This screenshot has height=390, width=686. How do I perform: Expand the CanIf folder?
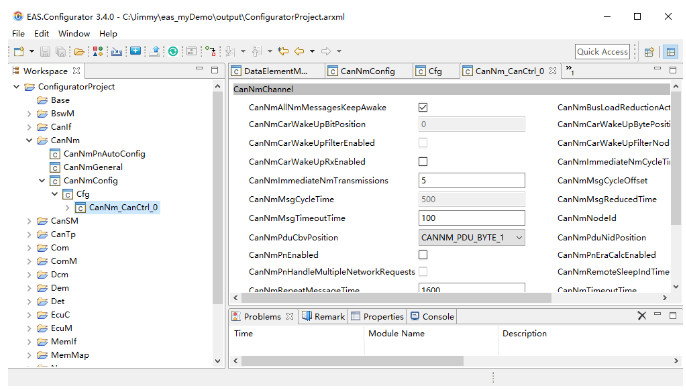coord(29,127)
